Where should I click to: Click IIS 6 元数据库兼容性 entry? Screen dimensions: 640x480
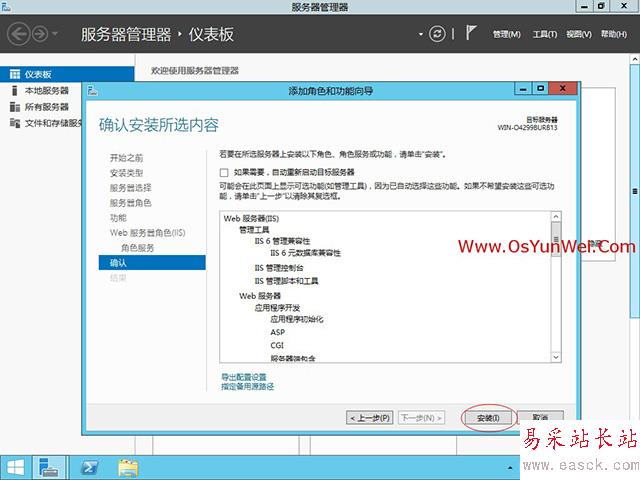(x=305, y=253)
